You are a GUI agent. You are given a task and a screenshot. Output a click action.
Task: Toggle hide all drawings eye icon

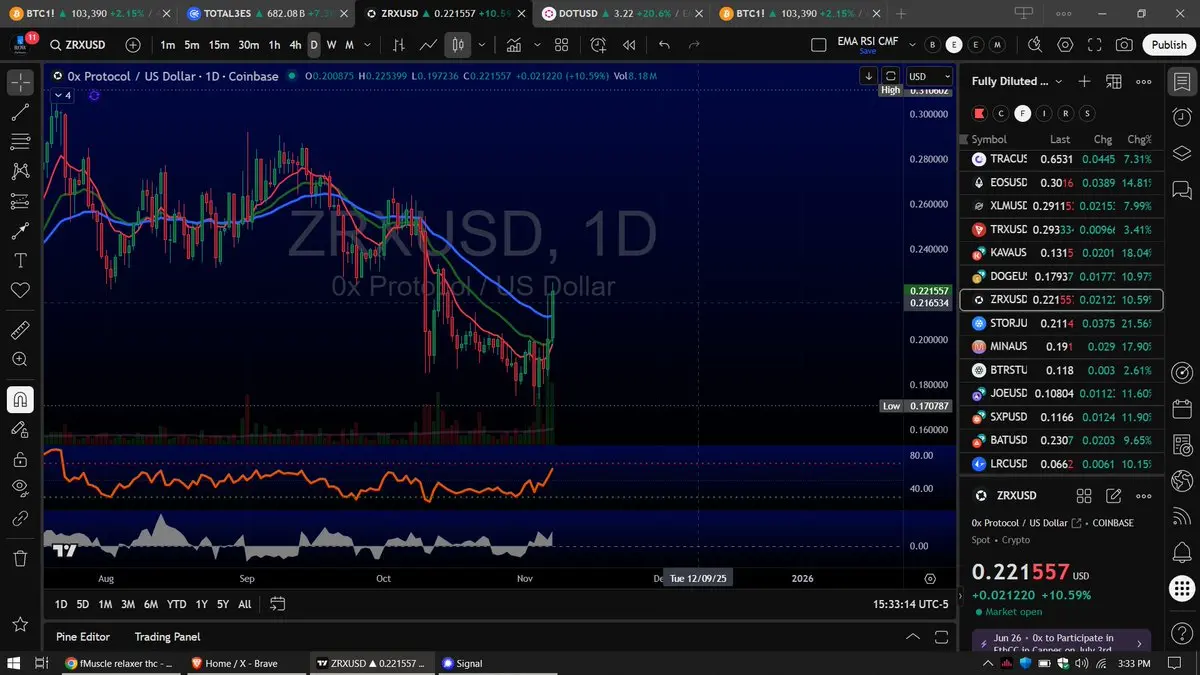(20, 488)
